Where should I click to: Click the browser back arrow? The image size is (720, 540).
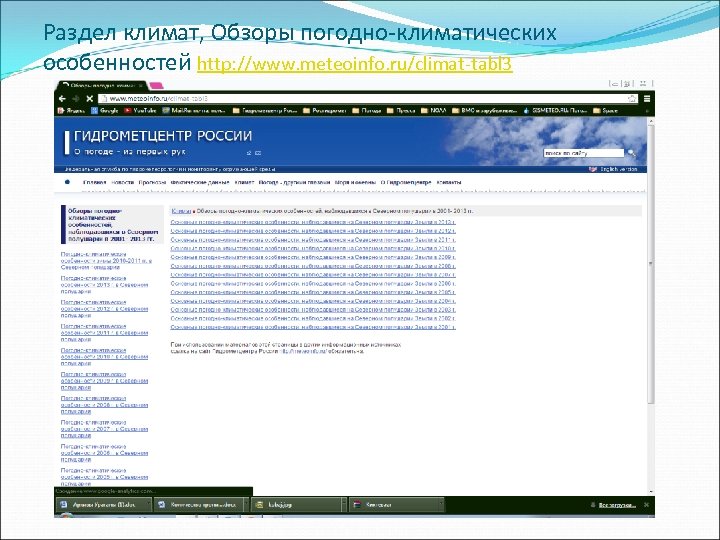[x=62, y=99]
